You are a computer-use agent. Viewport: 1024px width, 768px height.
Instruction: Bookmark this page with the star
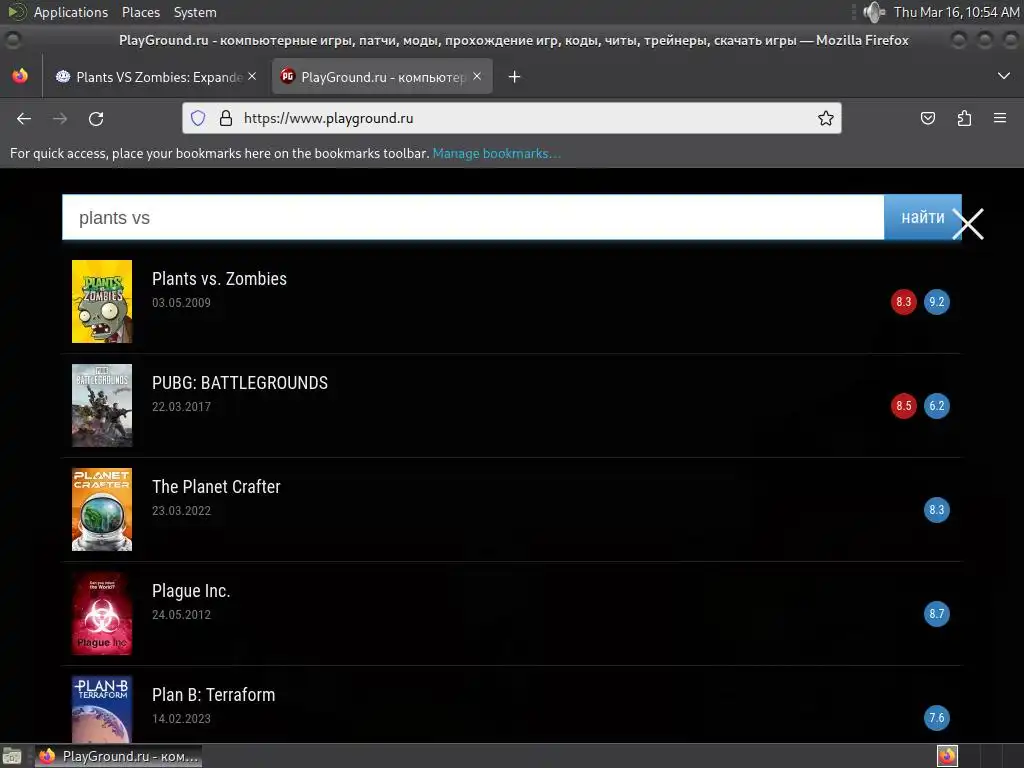pos(825,118)
